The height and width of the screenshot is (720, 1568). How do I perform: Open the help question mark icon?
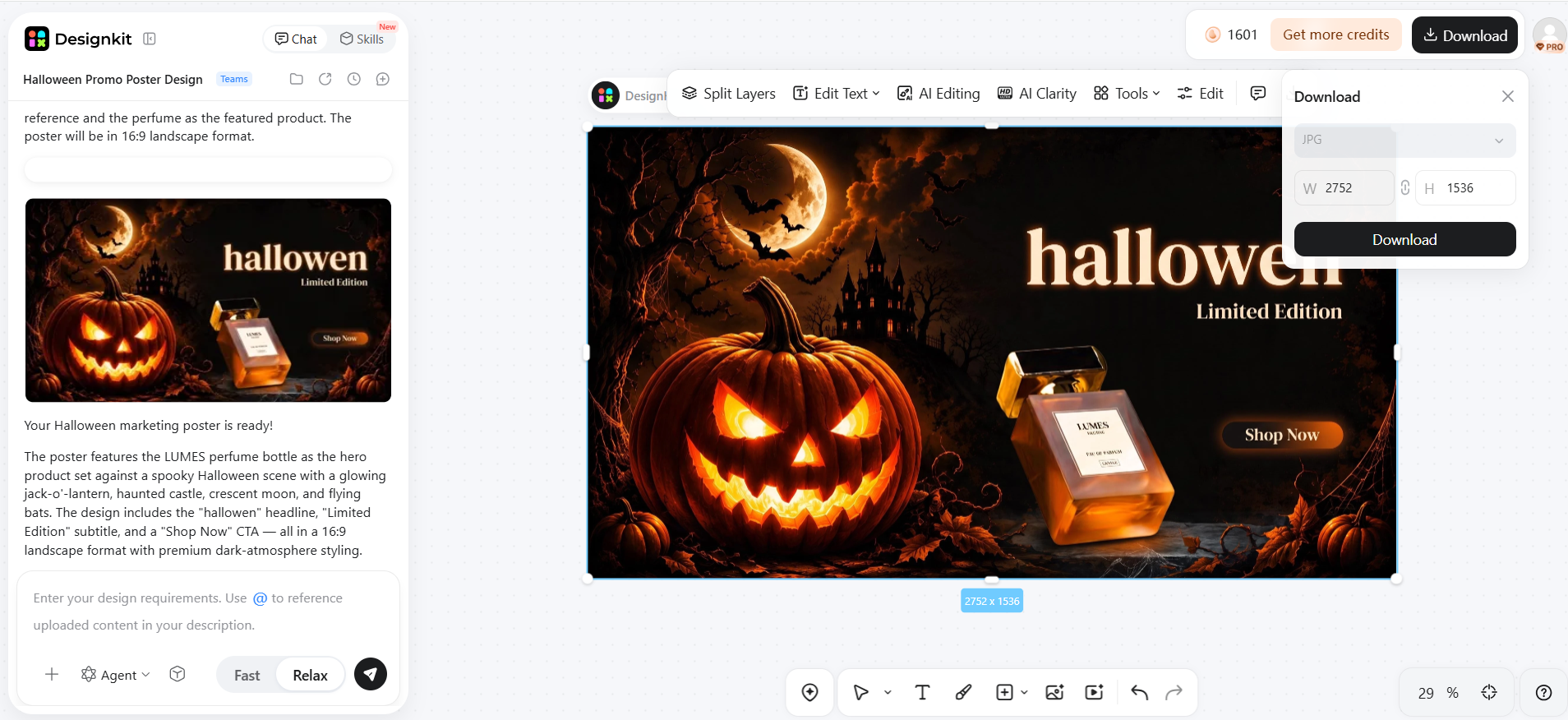pyautogui.click(x=1544, y=692)
